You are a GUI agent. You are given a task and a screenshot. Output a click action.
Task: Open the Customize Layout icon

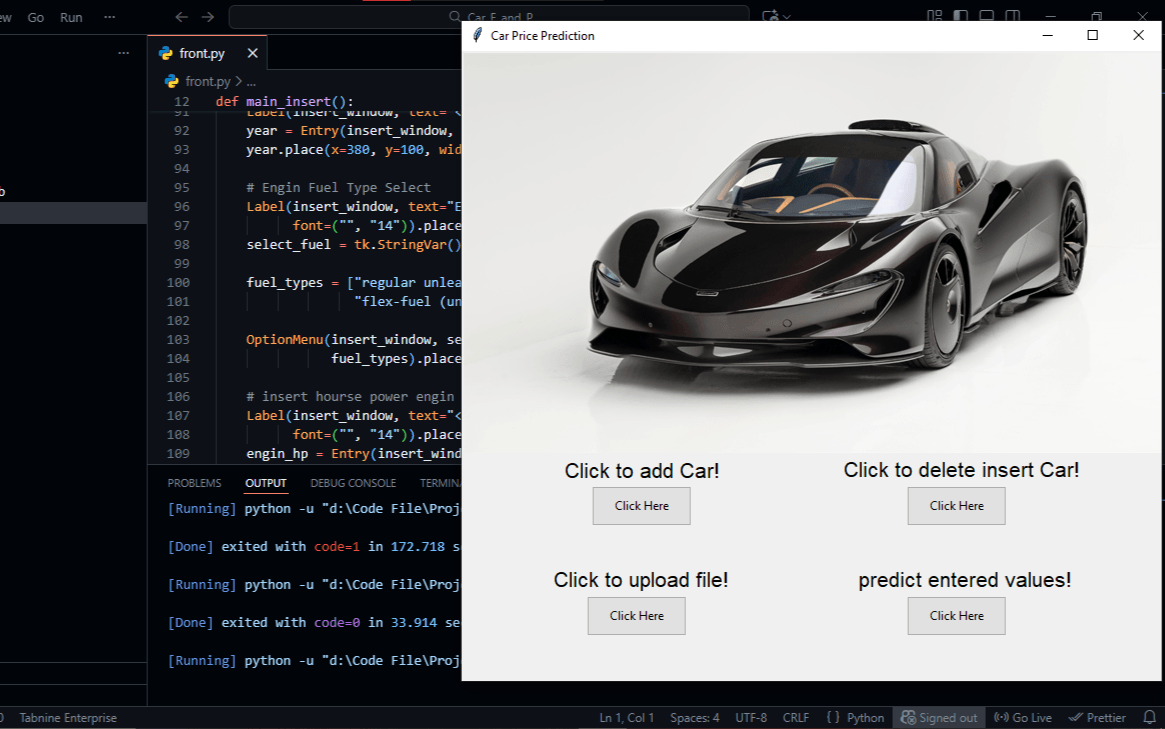coord(935,16)
